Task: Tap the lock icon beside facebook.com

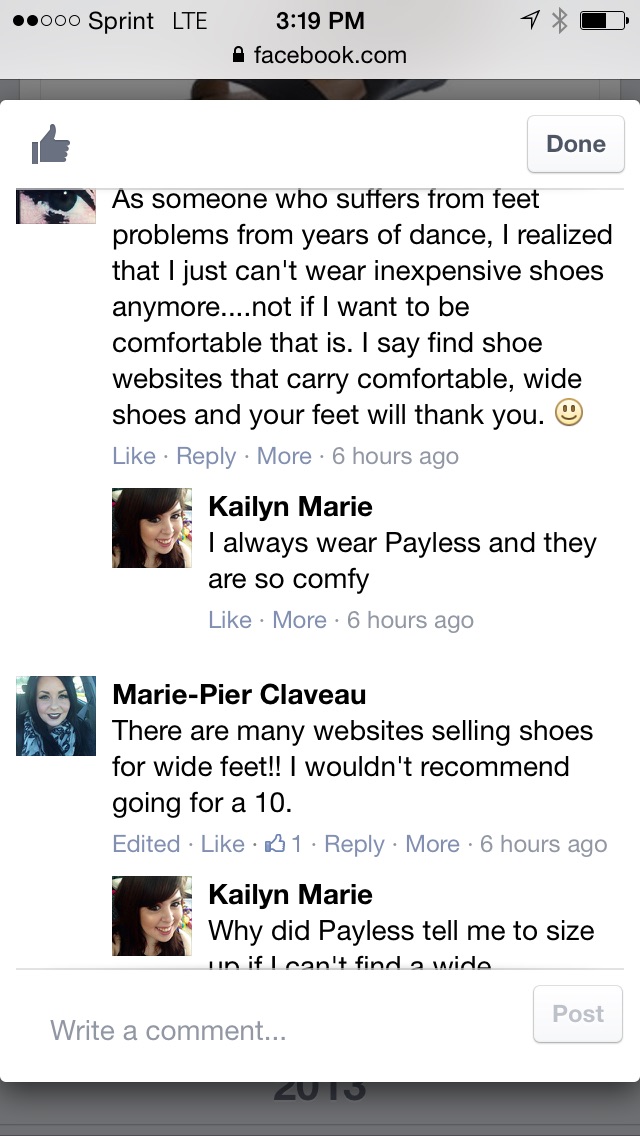Action: 238,55
